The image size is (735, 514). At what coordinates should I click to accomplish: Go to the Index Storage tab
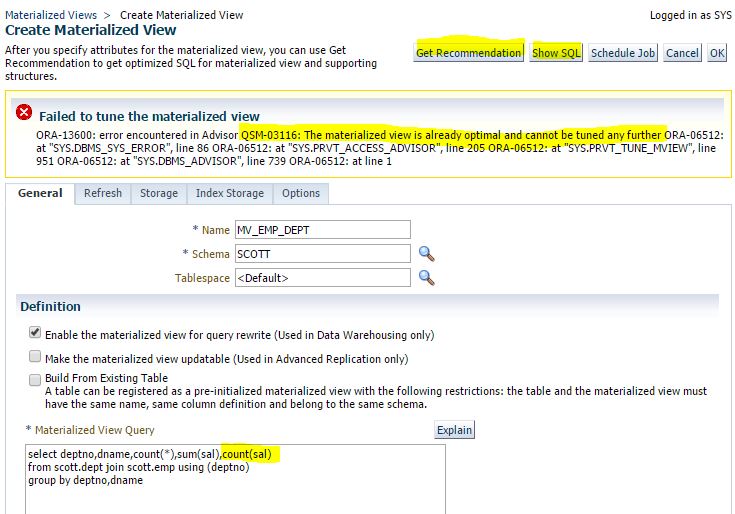pos(230,193)
